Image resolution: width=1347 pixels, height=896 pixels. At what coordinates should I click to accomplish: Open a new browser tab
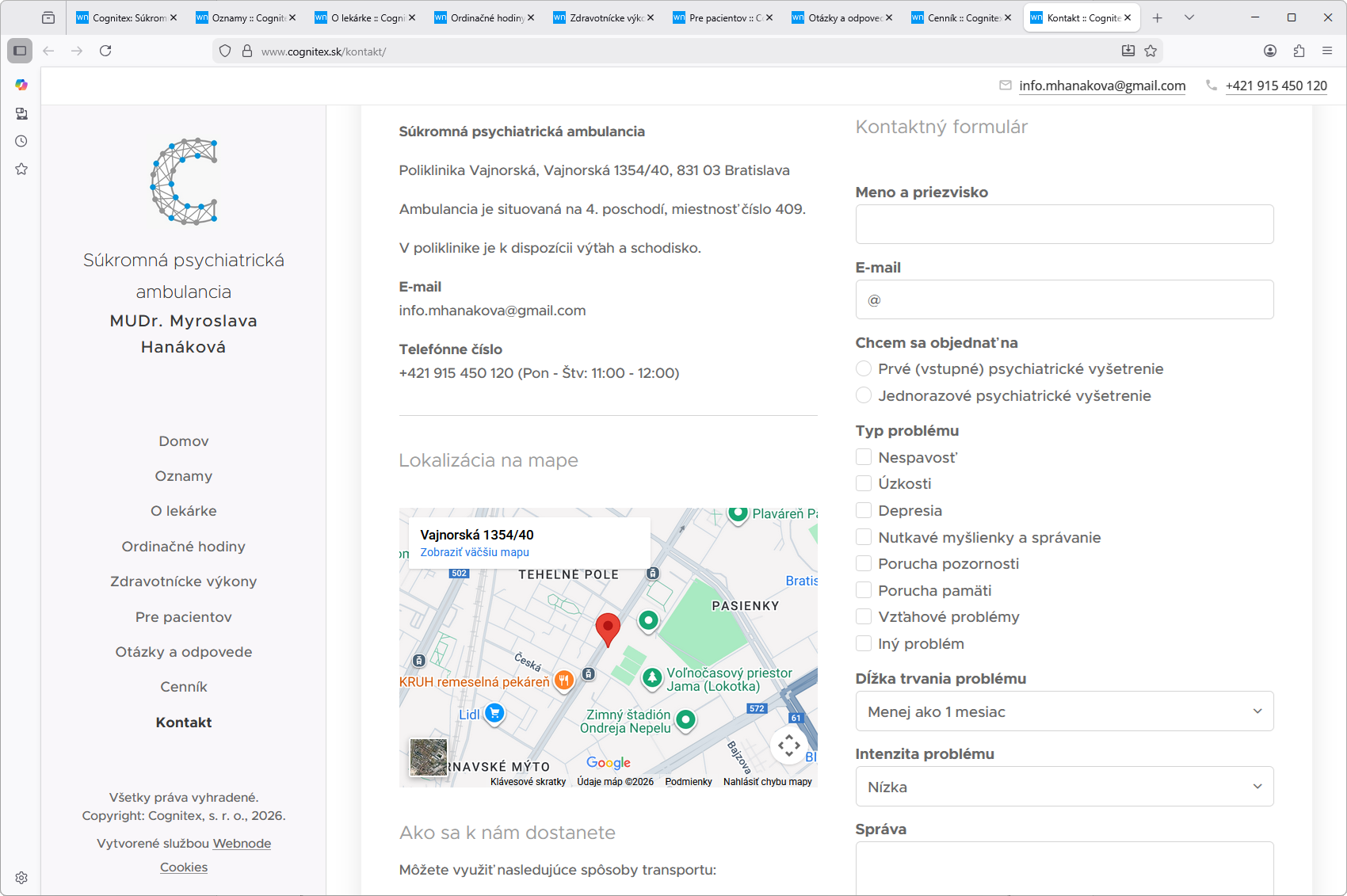pyautogui.click(x=1158, y=17)
